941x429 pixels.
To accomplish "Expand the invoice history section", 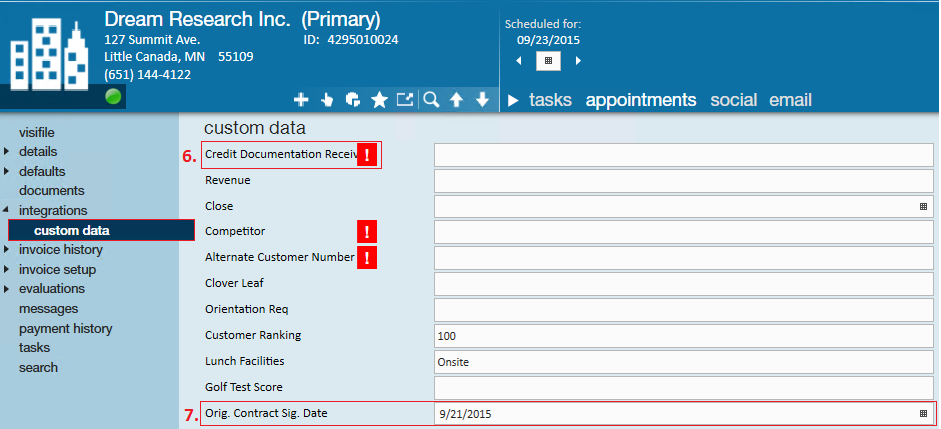I will tap(7, 250).
